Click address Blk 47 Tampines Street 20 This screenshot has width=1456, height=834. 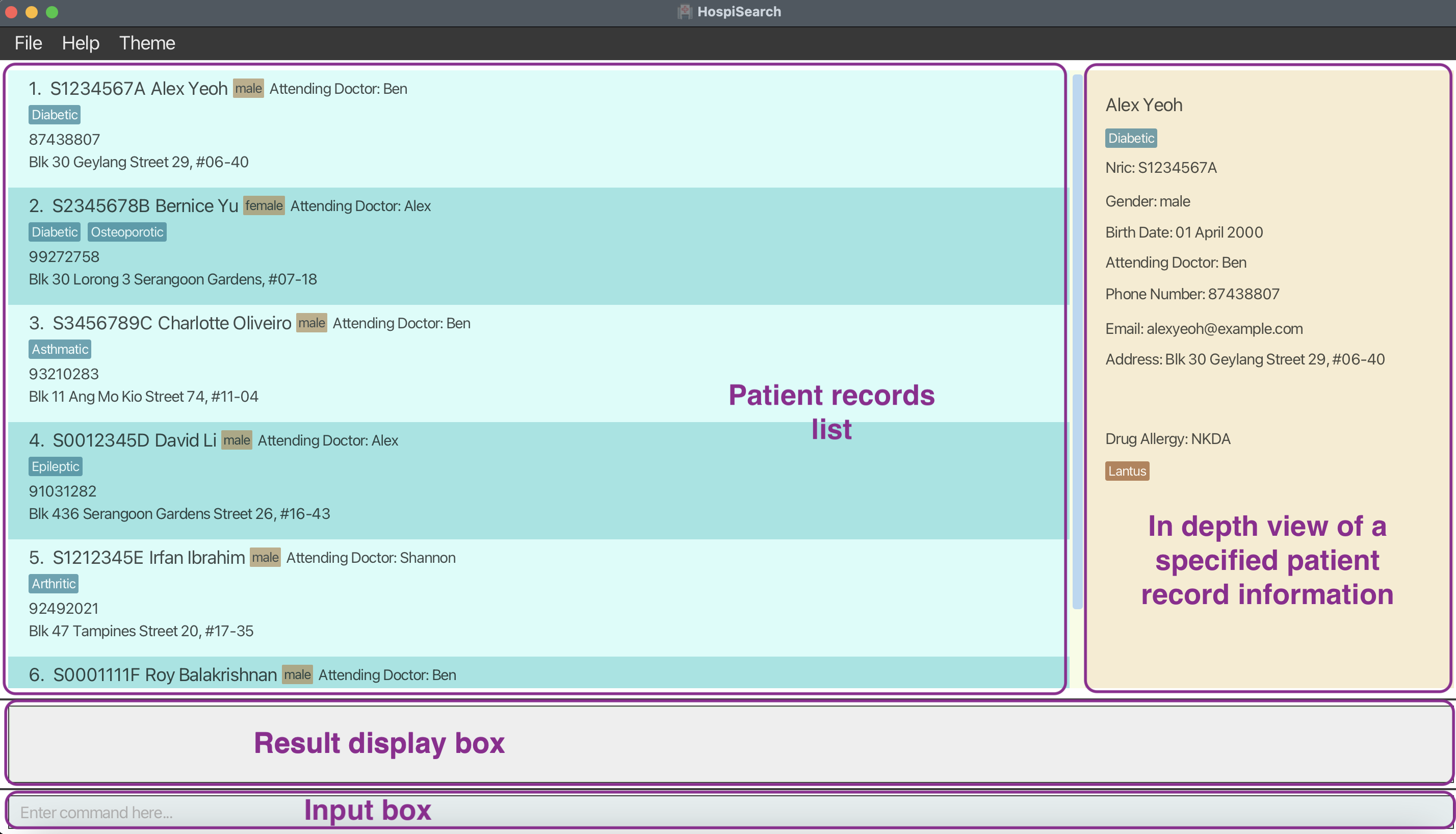142,631
